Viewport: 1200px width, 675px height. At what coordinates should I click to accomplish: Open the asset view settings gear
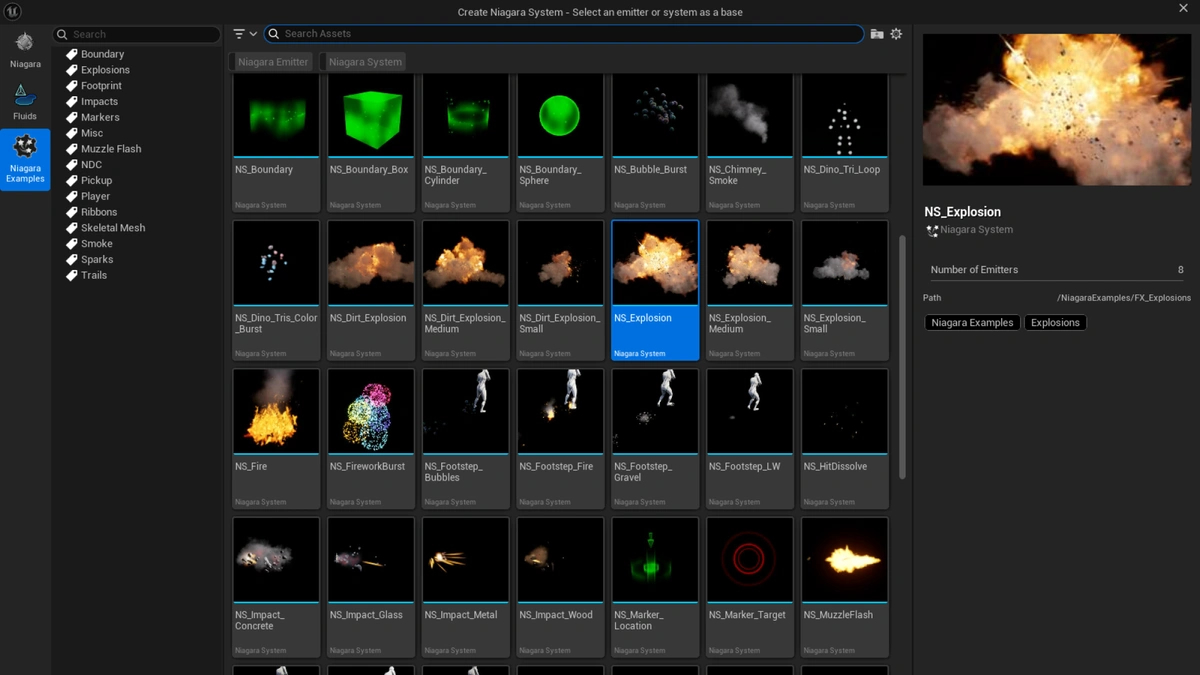[x=896, y=34]
